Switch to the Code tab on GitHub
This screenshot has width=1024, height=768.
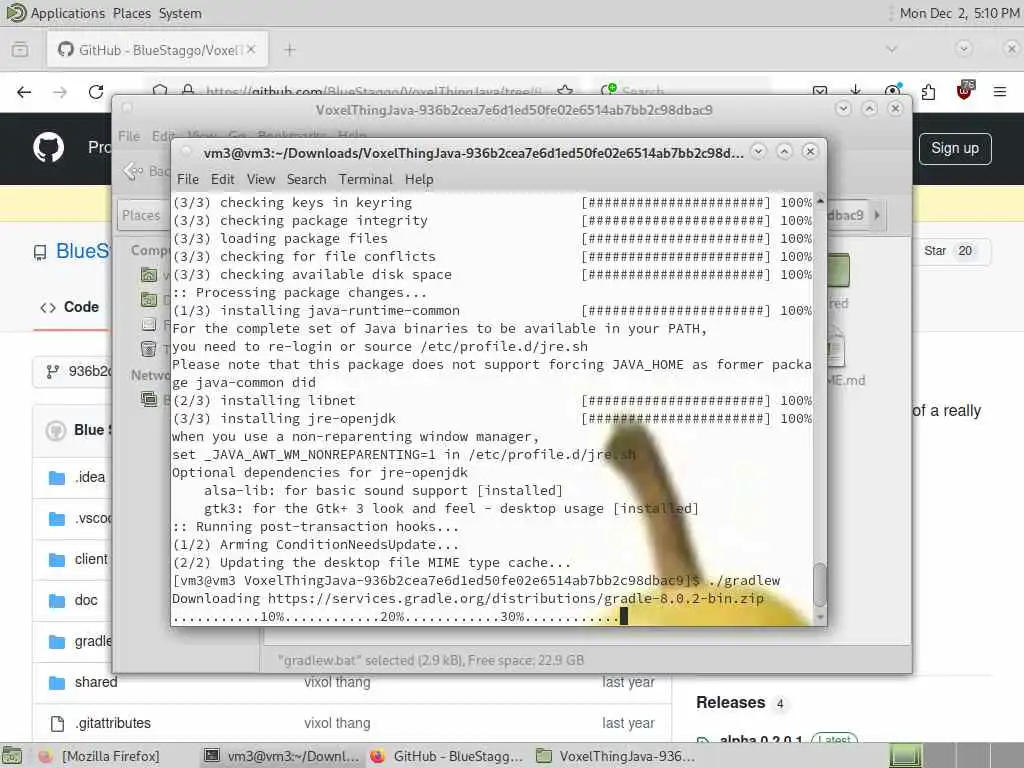(70, 307)
